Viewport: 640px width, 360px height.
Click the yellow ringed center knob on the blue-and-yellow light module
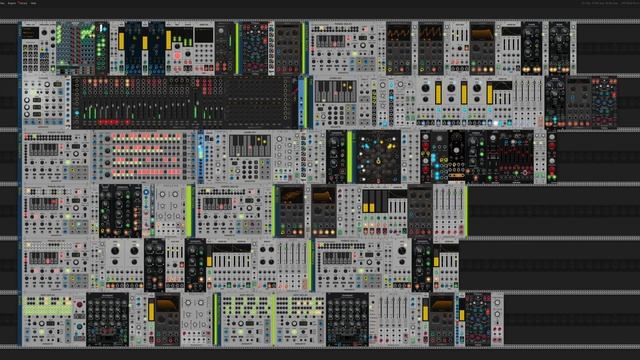[x=378, y=162]
